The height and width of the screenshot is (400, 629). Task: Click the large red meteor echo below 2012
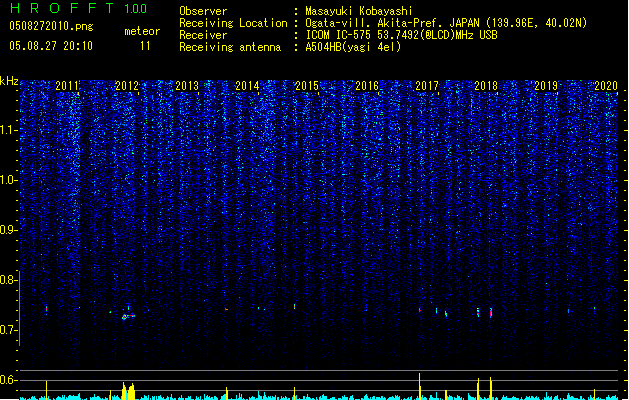click(128, 317)
